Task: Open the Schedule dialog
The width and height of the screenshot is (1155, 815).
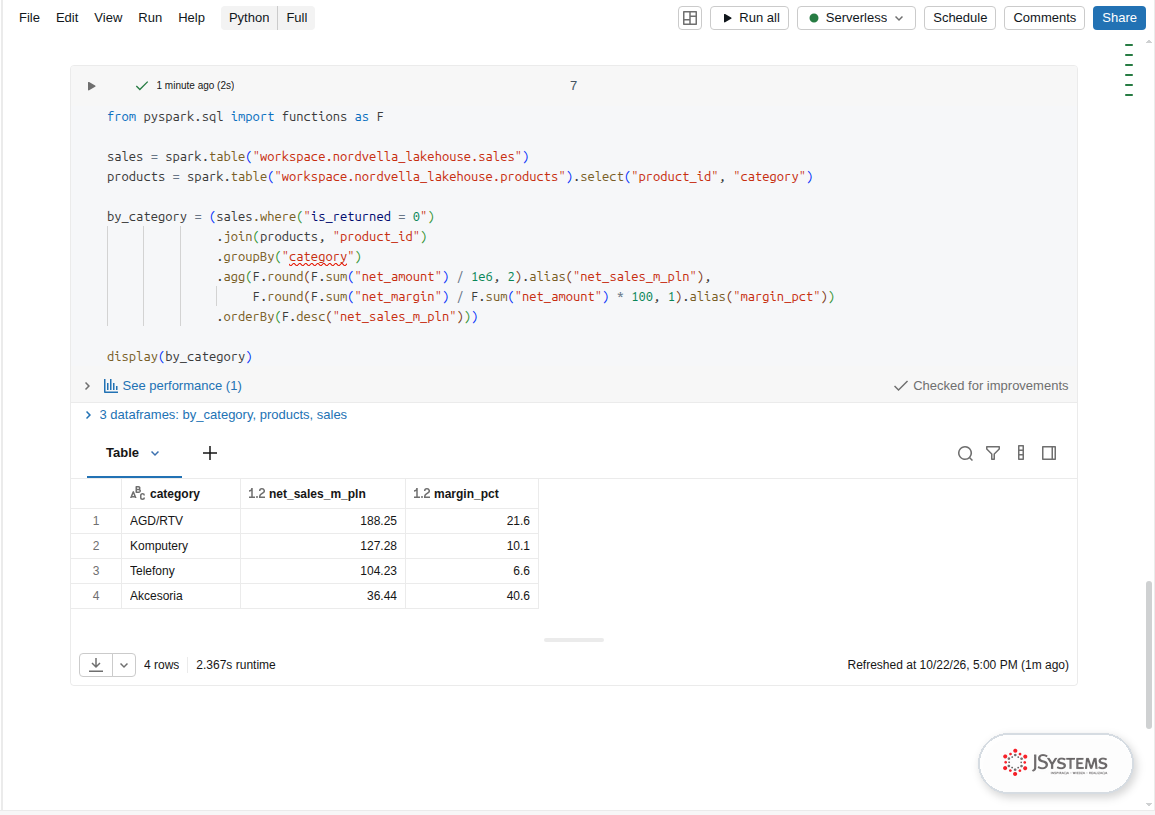Action: [960, 18]
